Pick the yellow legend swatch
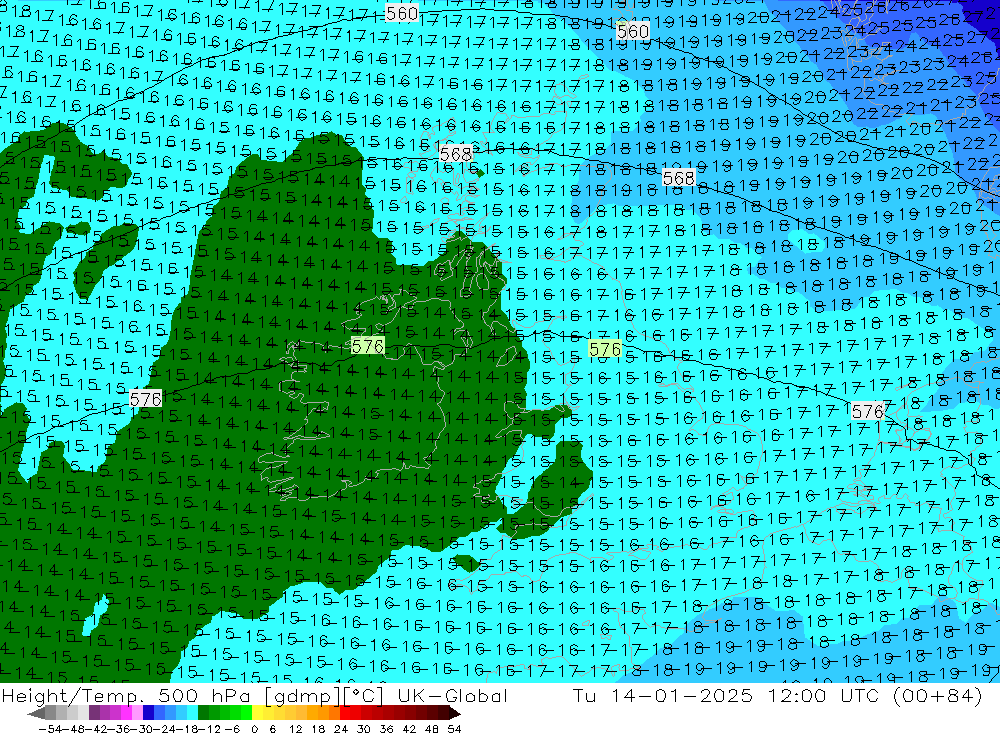The width and height of the screenshot is (1000, 733). point(258,713)
